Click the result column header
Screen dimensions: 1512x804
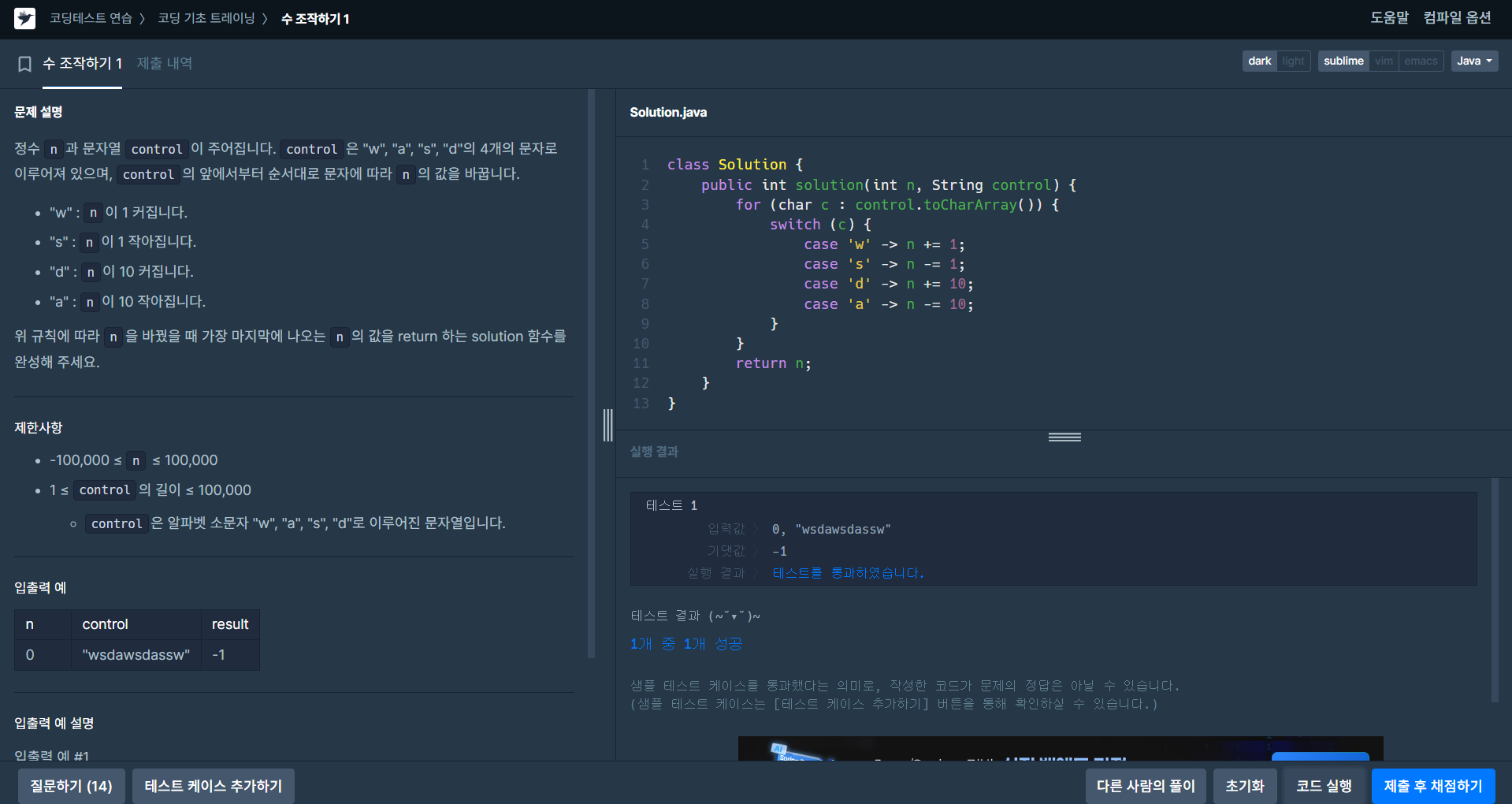230,624
